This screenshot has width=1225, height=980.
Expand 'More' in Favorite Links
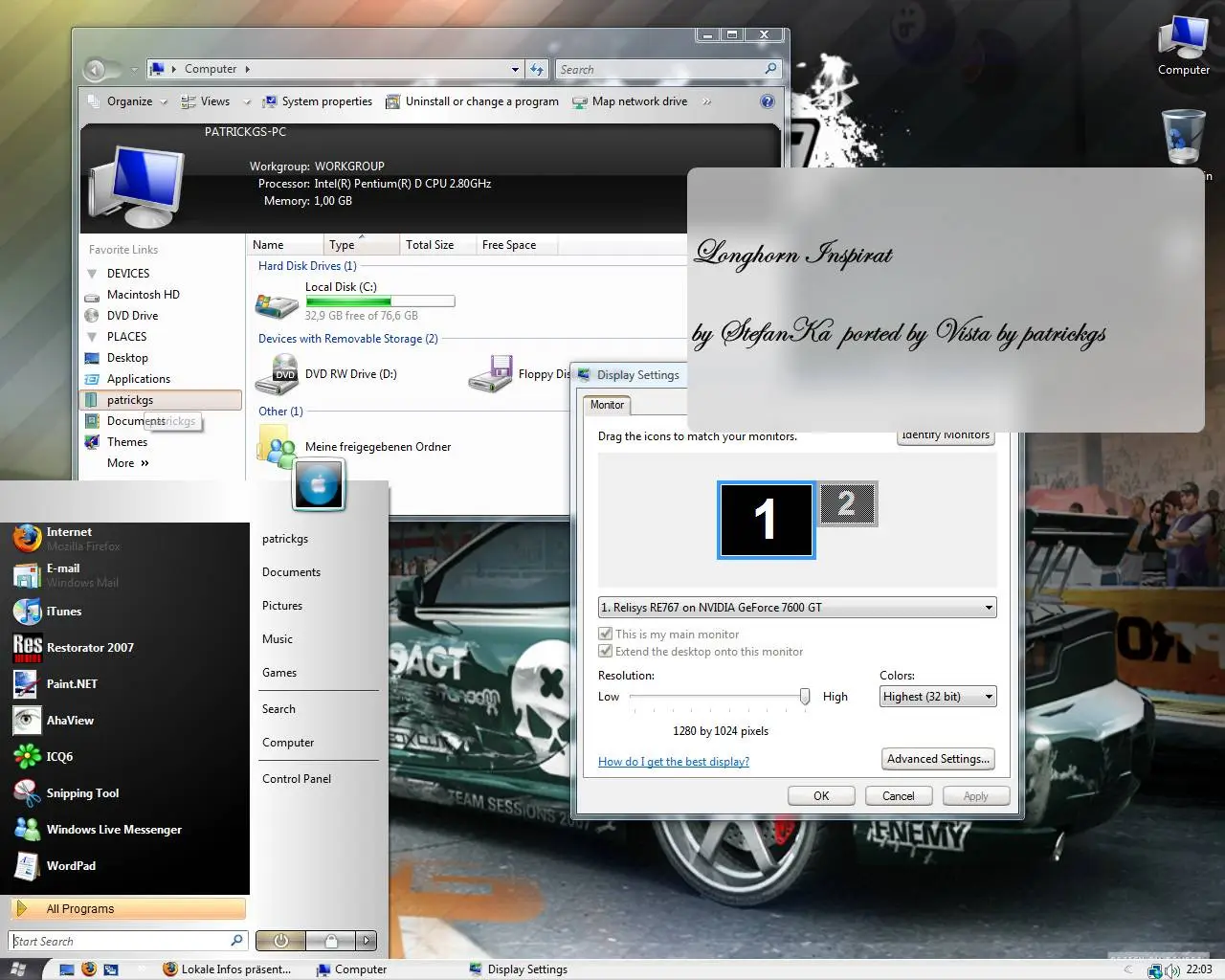click(x=128, y=463)
